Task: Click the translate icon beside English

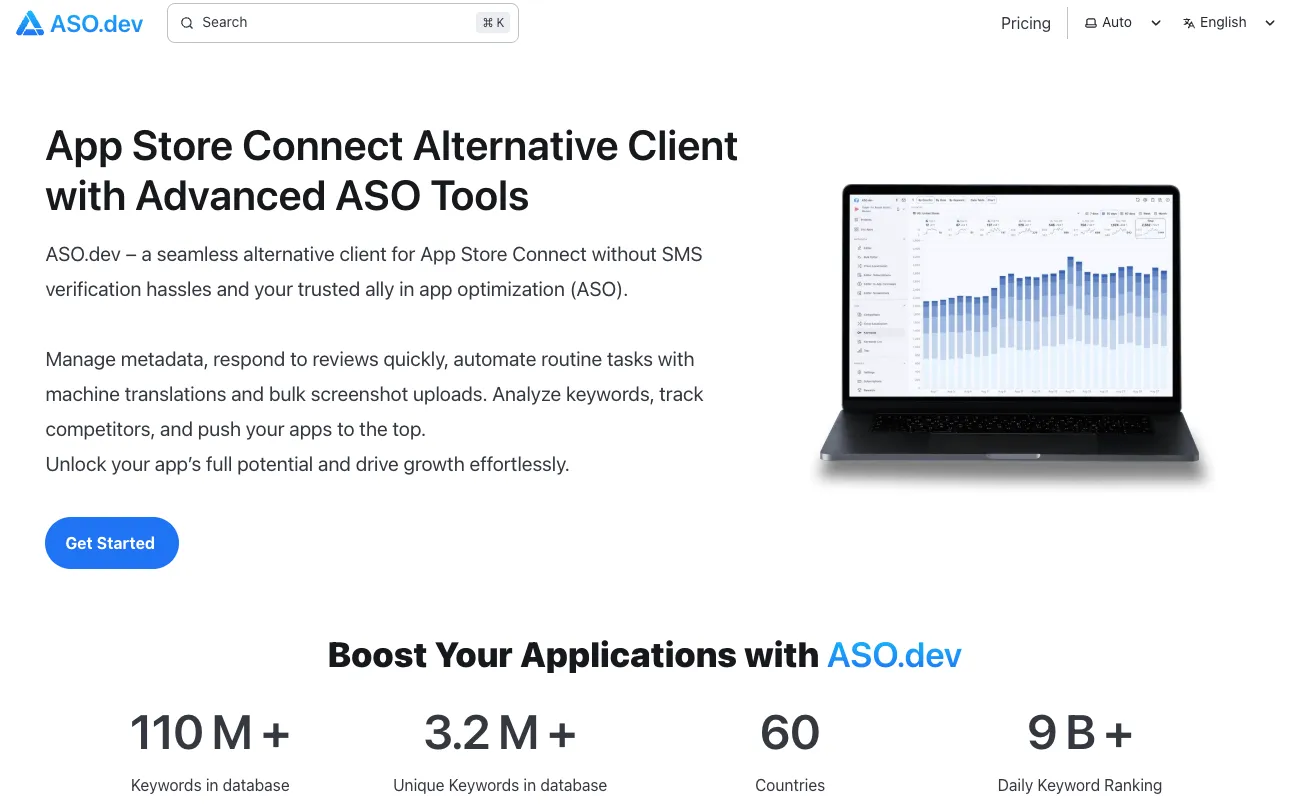Action: [1189, 23]
